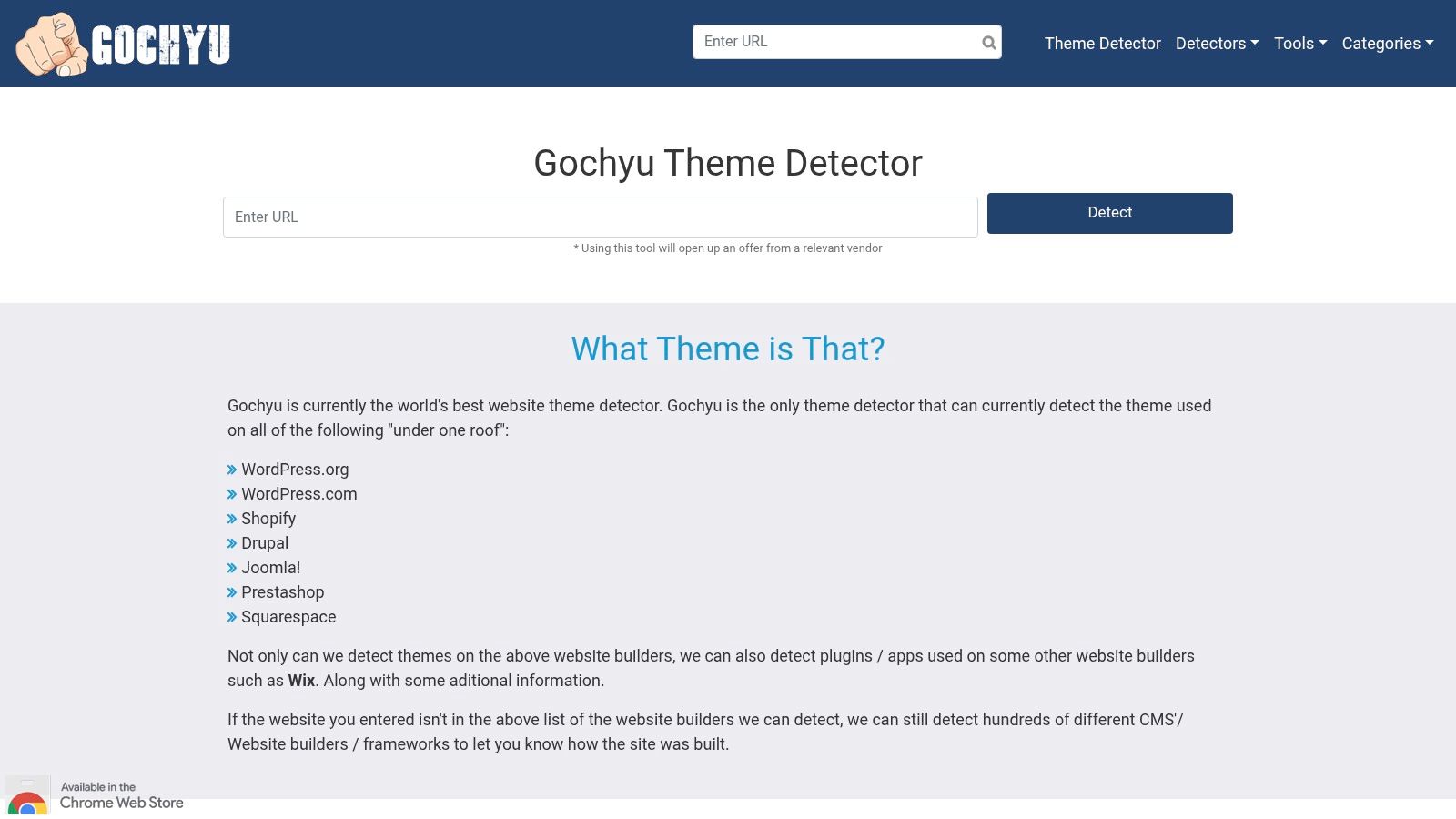Click the 'What Theme is That?' heading

coord(728,349)
